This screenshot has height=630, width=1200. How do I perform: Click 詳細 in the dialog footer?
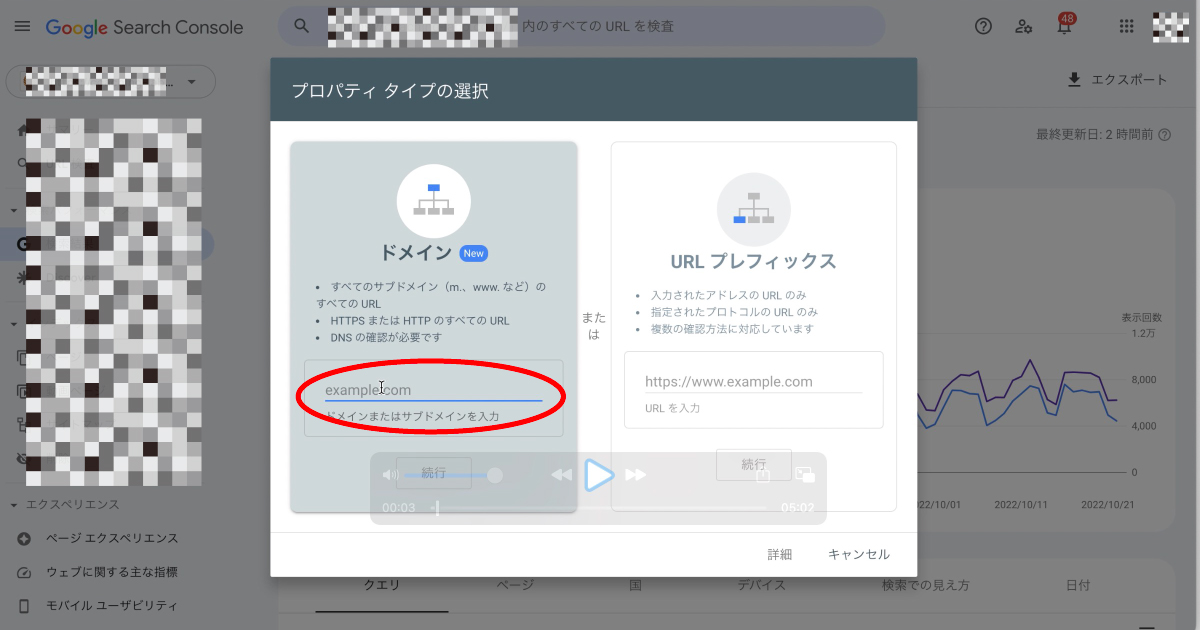[x=780, y=554]
